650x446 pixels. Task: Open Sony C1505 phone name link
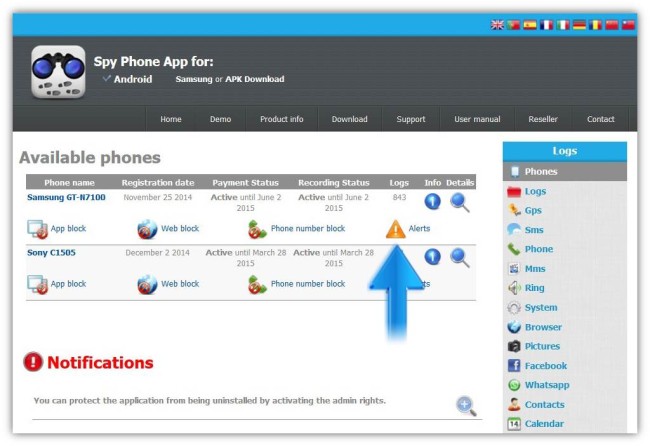point(51,253)
